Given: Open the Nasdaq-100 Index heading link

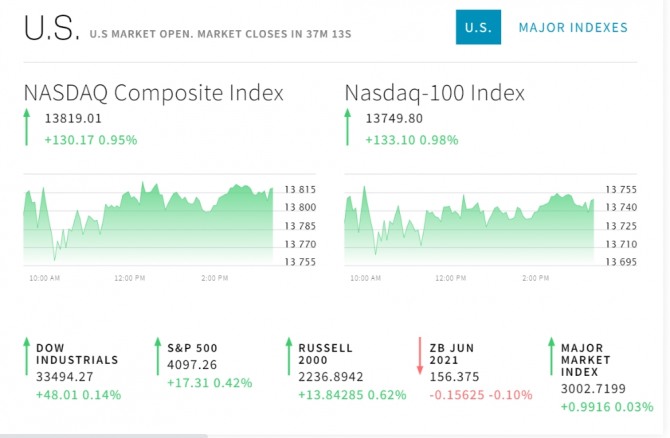Looking at the screenshot, I should coord(435,93).
